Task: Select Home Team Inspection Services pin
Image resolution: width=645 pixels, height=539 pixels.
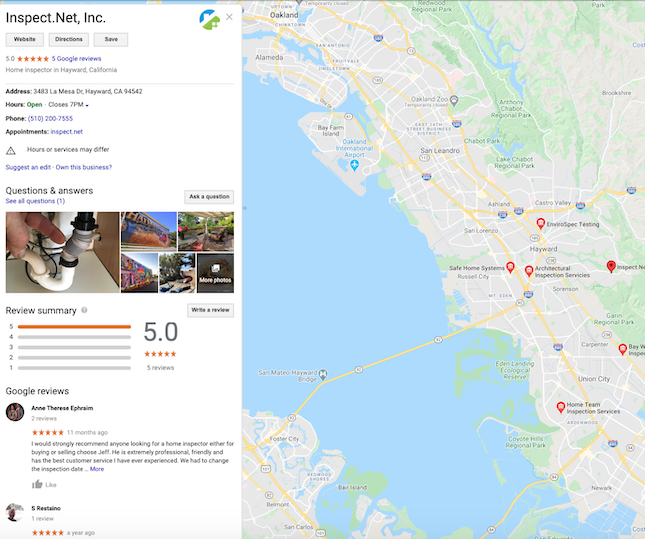Action: pyautogui.click(x=560, y=407)
